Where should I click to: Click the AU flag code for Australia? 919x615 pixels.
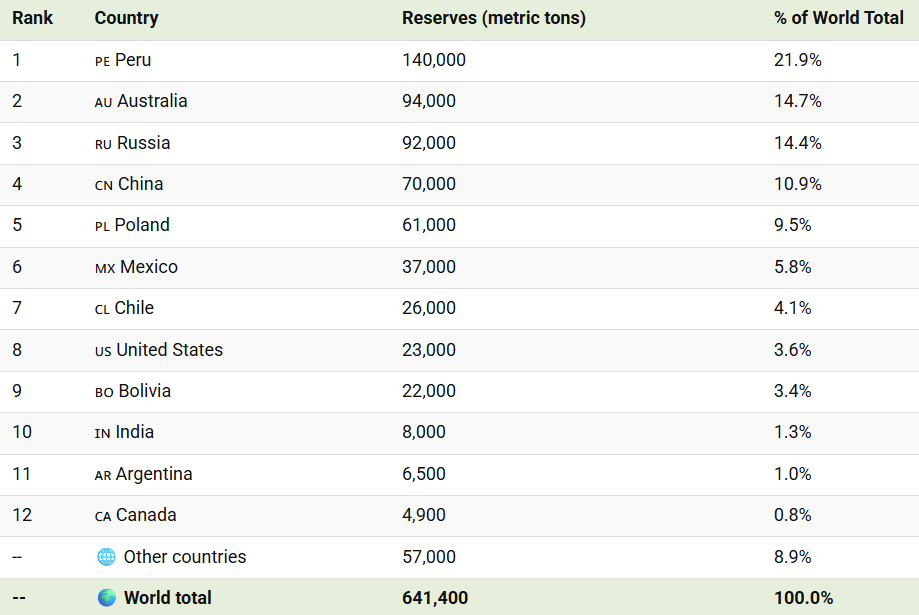coord(103,102)
